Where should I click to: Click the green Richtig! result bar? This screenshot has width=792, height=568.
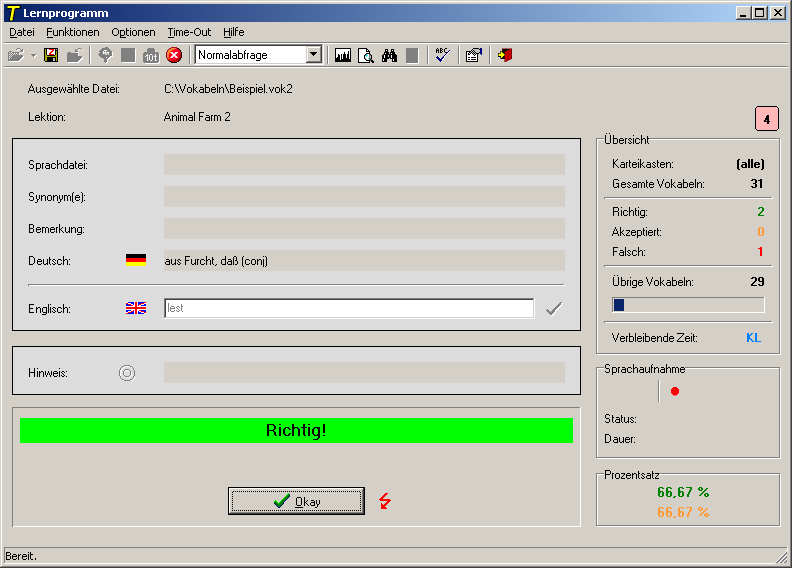(296, 430)
